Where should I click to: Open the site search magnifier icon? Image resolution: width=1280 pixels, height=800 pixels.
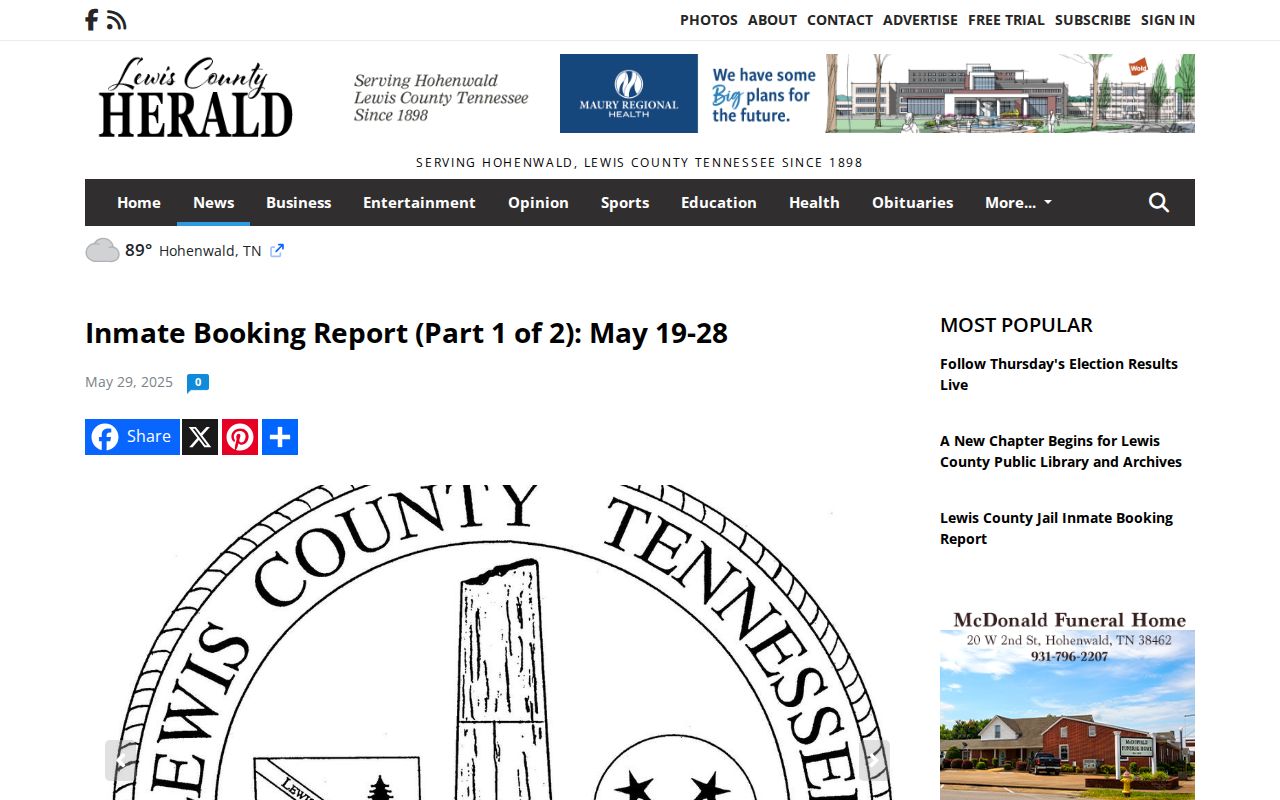1159,203
